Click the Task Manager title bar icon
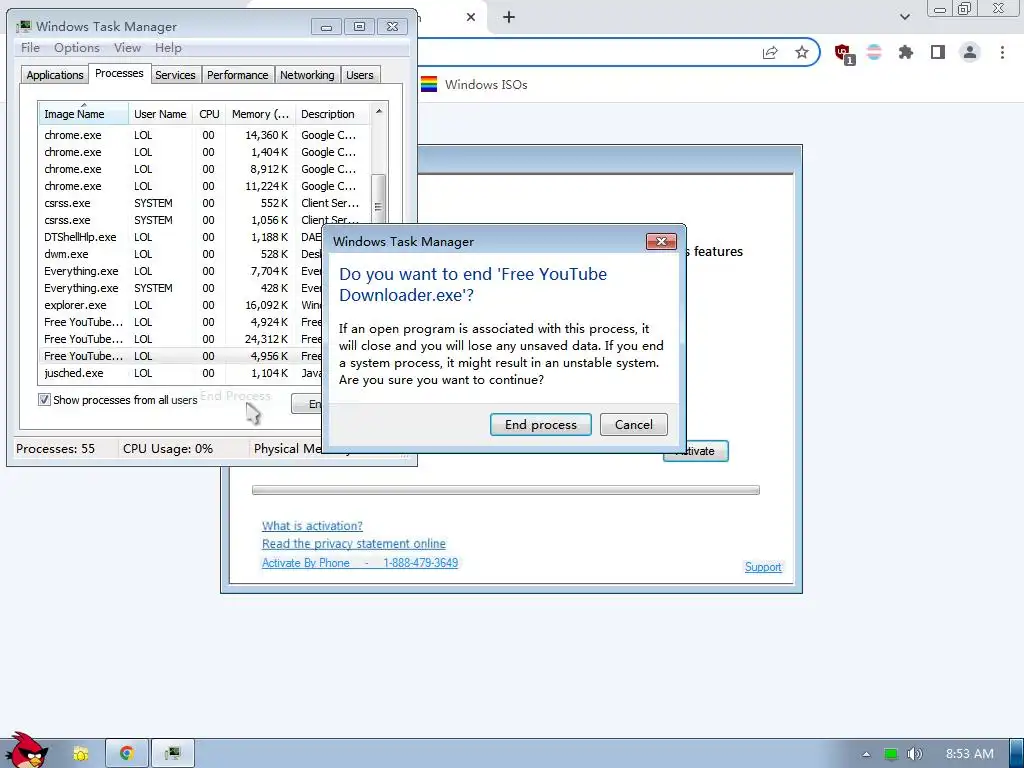The image size is (1024, 768). click(x=24, y=26)
